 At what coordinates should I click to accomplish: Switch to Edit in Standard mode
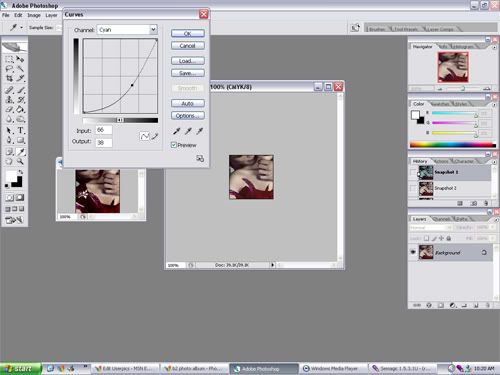tap(9, 198)
